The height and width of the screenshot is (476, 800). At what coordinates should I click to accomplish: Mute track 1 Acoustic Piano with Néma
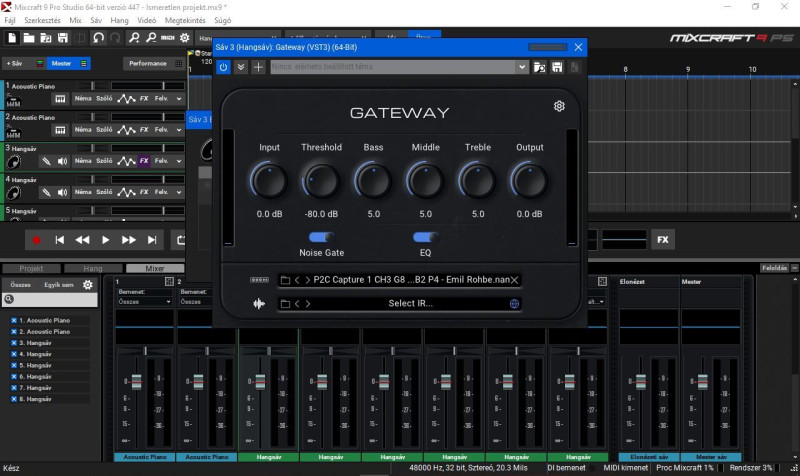(x=83, y=98)
